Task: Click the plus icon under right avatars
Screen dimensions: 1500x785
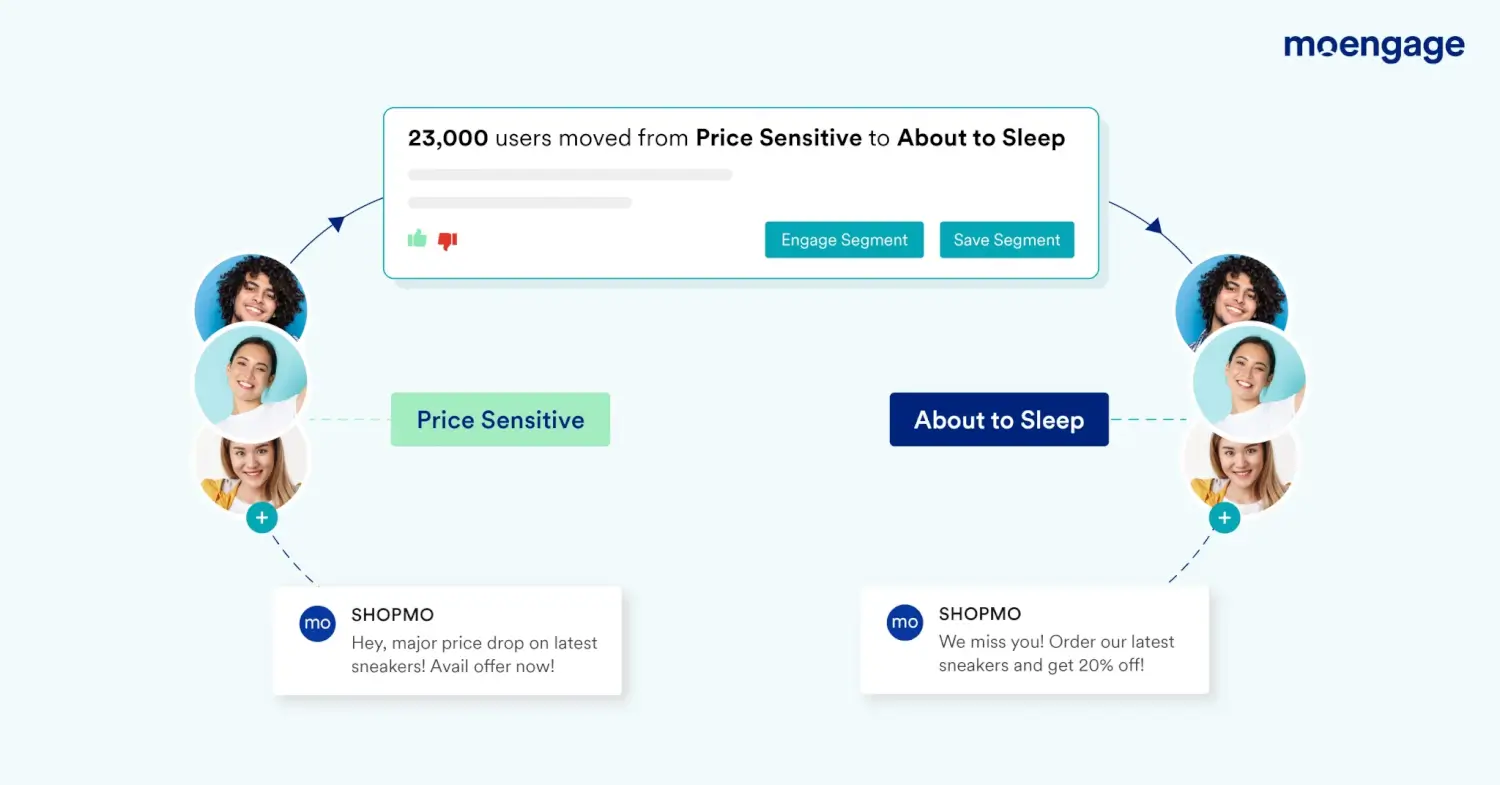Action: (1225, 518)
